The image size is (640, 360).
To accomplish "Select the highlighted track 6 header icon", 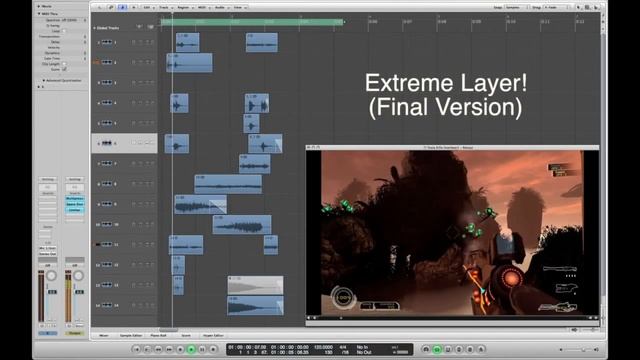I will [107, 143].
